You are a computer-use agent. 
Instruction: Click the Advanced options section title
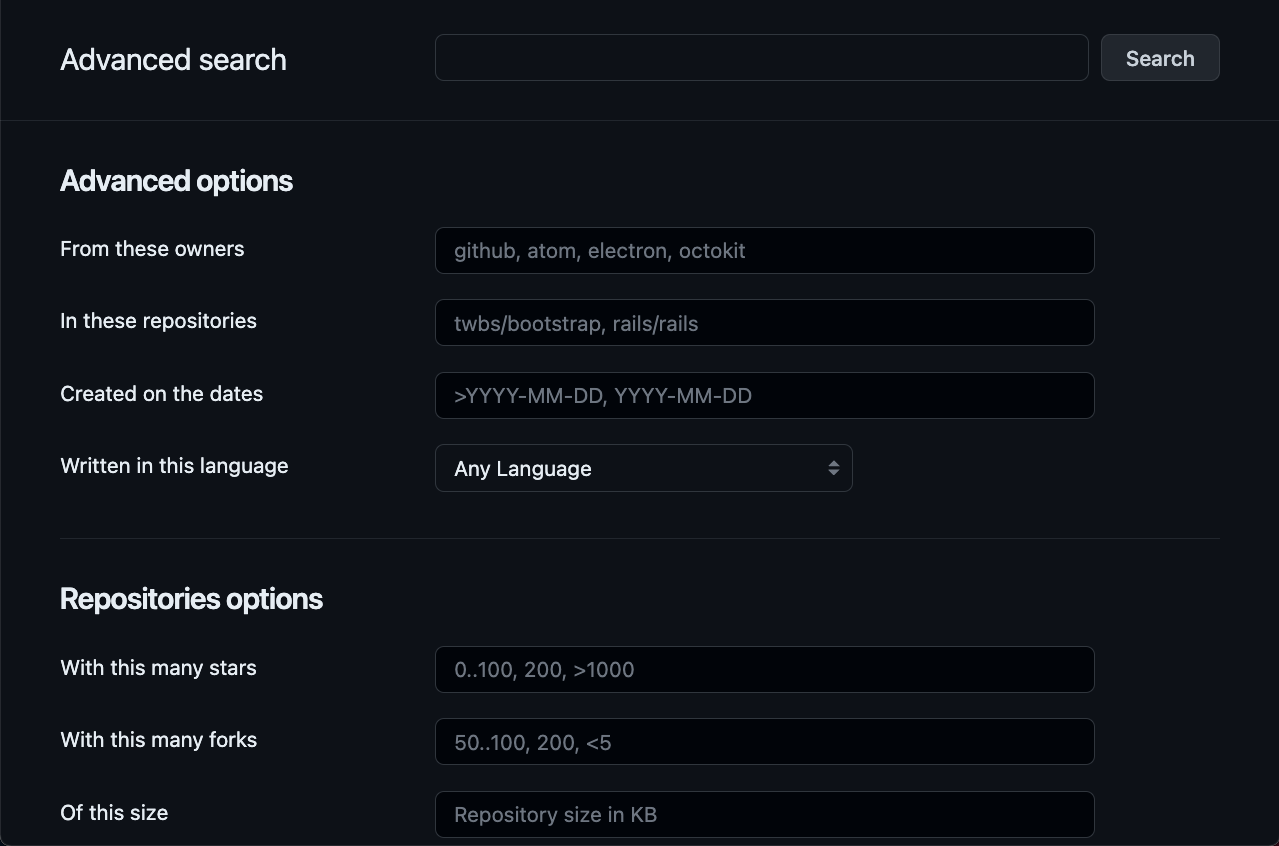(x=176, y=180)
